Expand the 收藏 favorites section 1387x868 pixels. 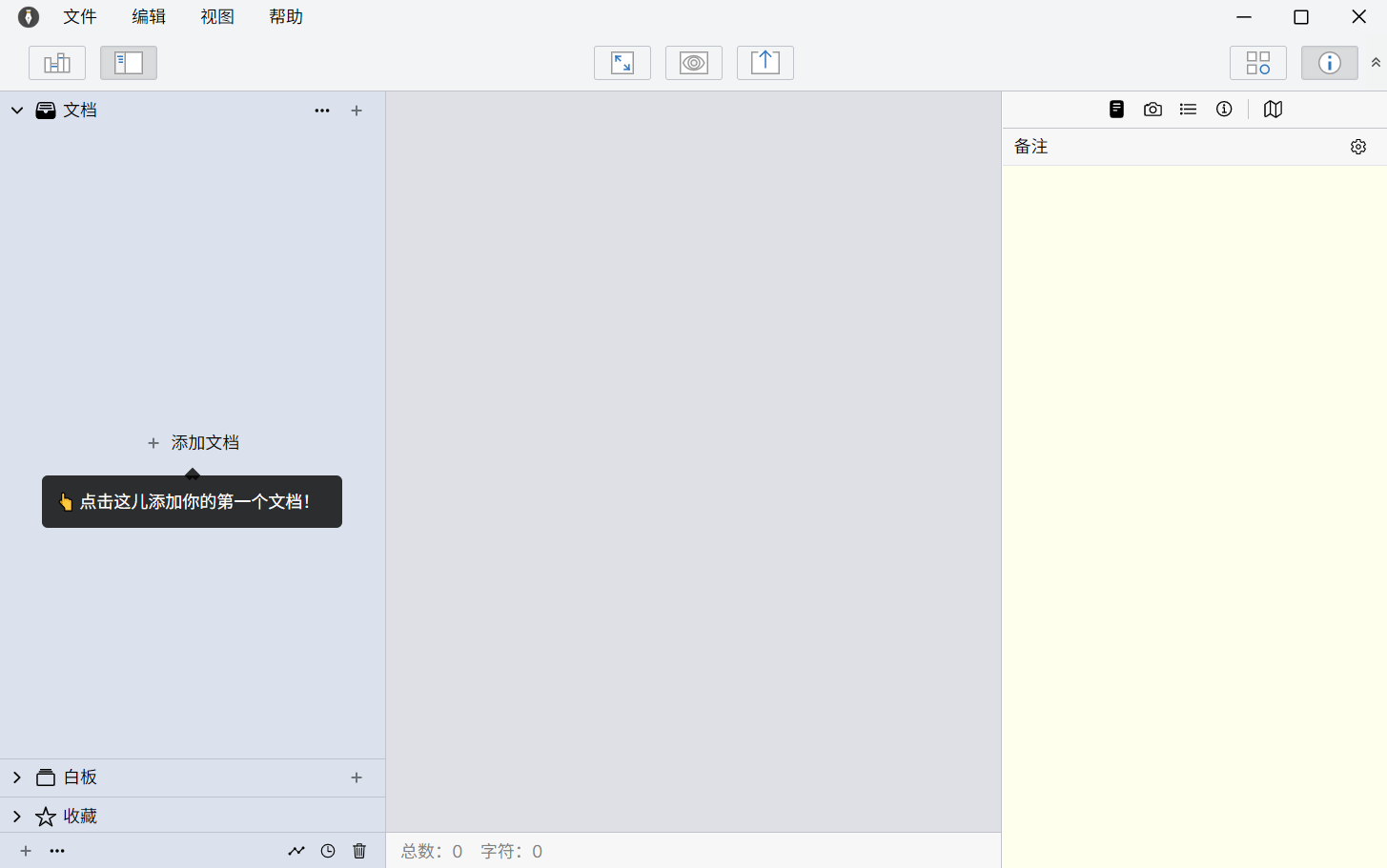(x=17, y=817)
